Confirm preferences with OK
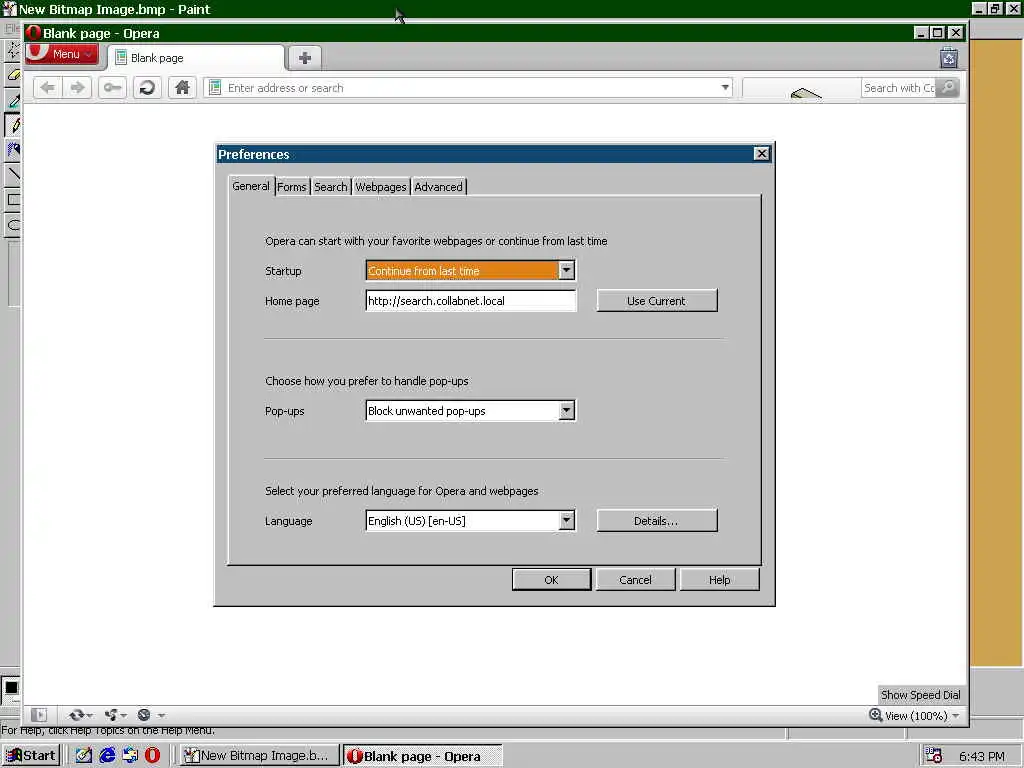 [551, 579]
